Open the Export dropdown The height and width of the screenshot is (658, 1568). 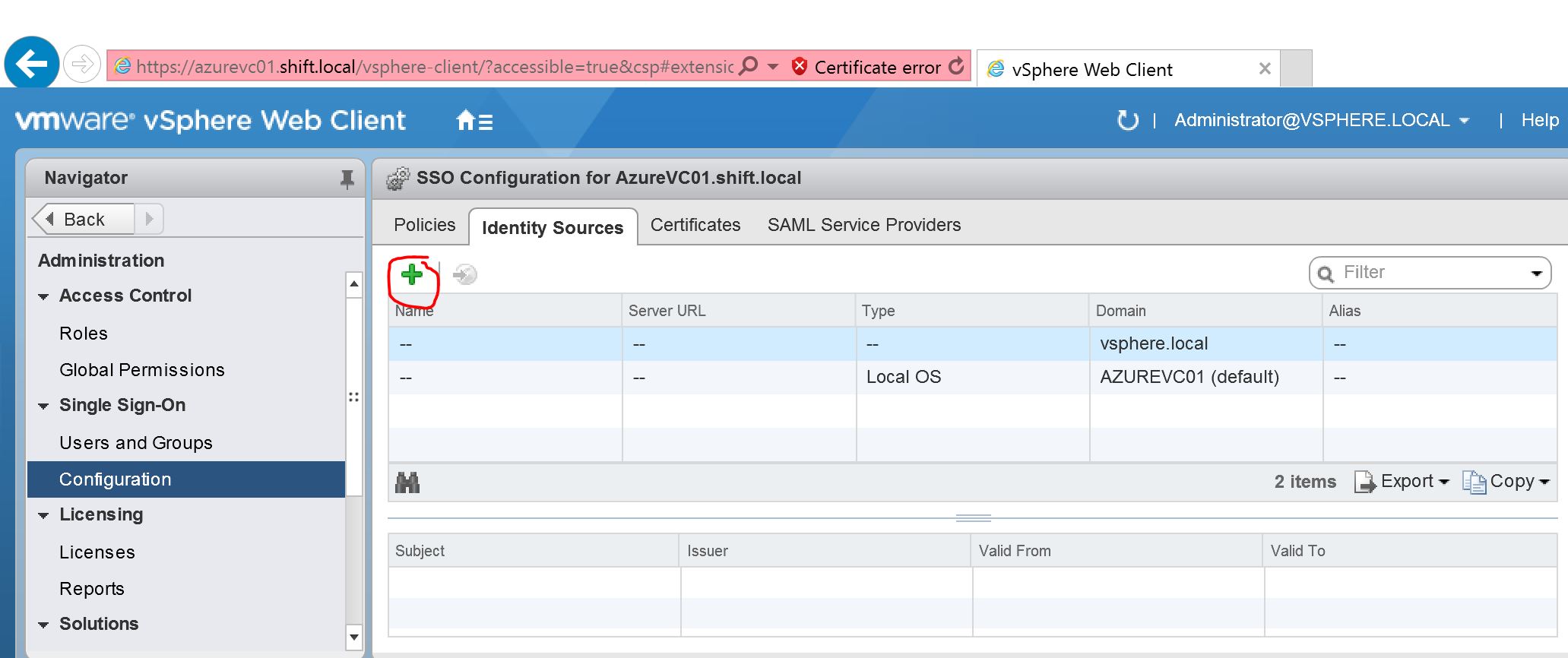tap(1402, 482)
